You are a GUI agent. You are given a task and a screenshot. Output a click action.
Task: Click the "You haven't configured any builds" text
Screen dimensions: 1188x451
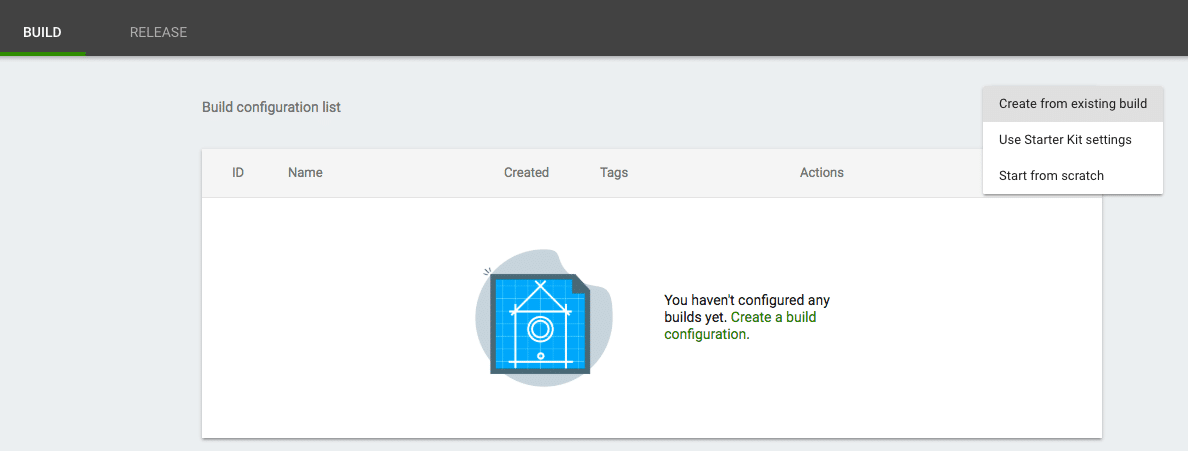pos(747,300)
